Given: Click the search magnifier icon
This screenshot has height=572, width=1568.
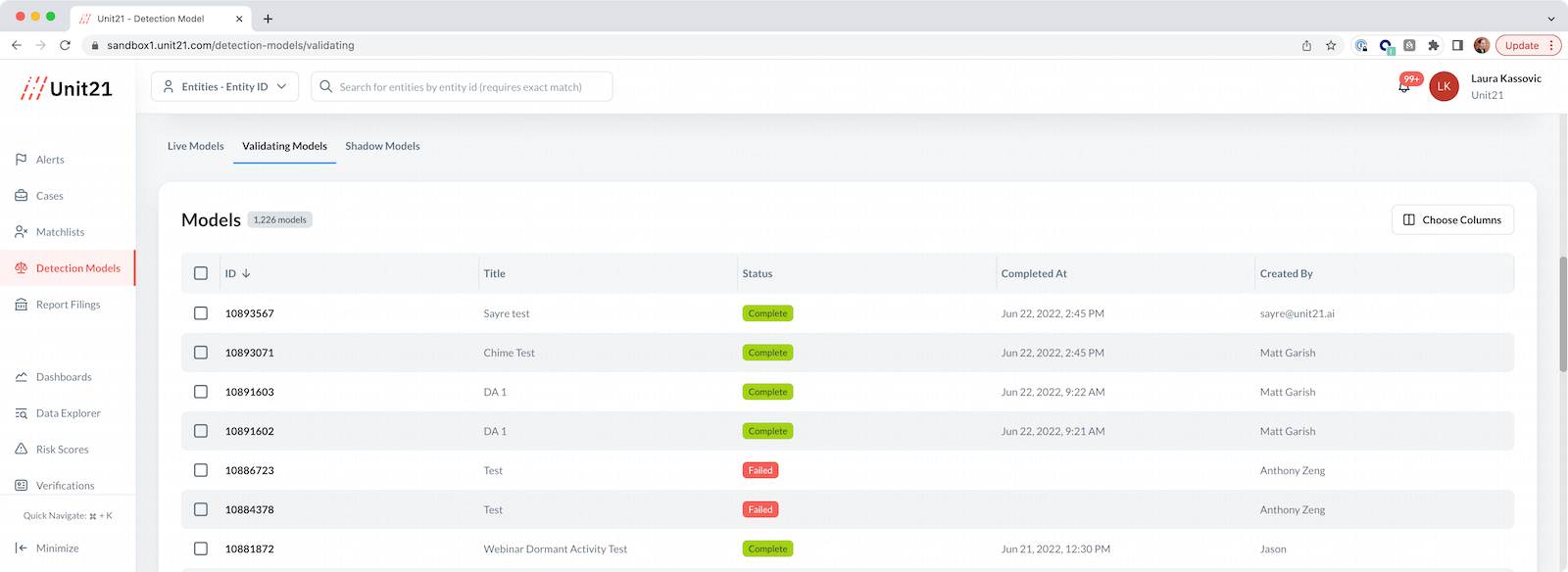Looking at the screenshot, I should (325, 86).
